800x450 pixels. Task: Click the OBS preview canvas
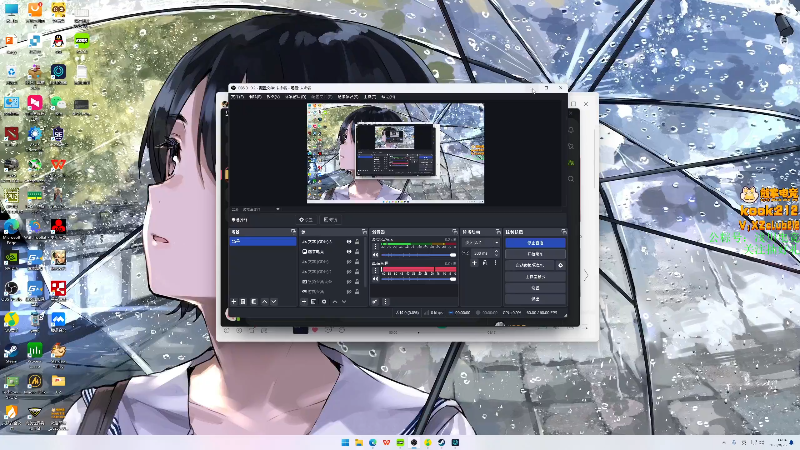coord(395,153)
